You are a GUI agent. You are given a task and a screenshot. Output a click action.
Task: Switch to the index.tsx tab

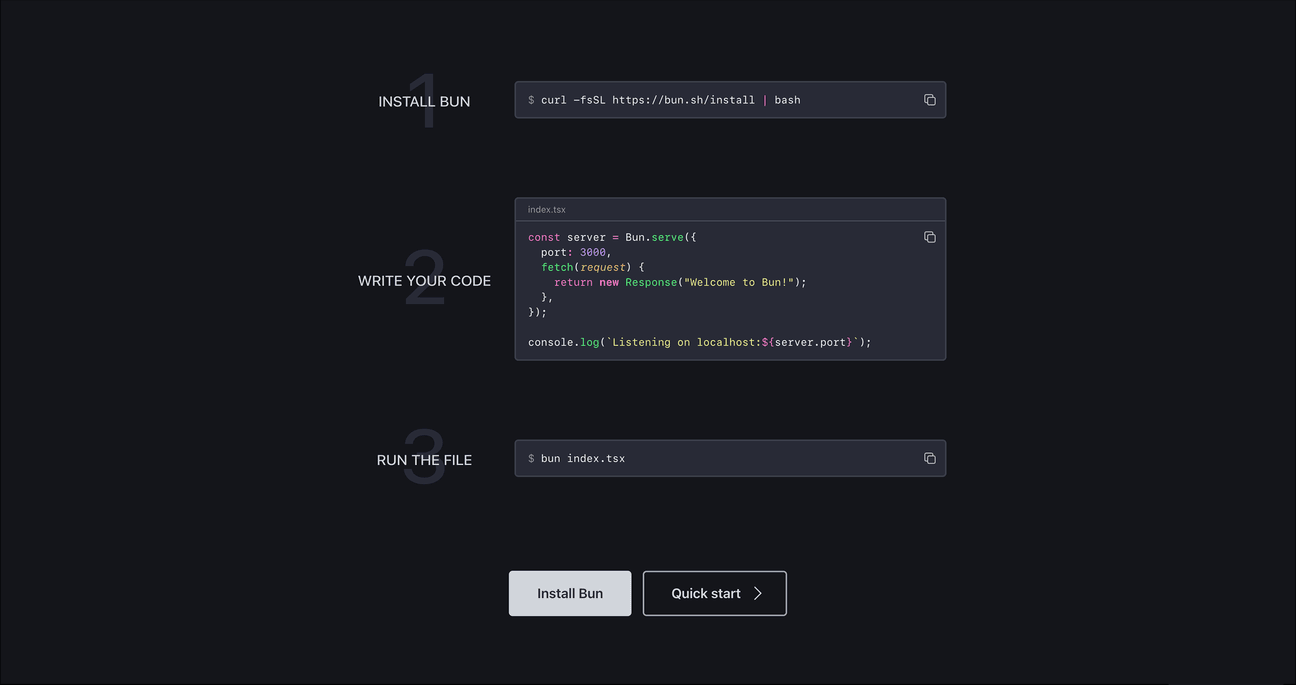[546, 208]
